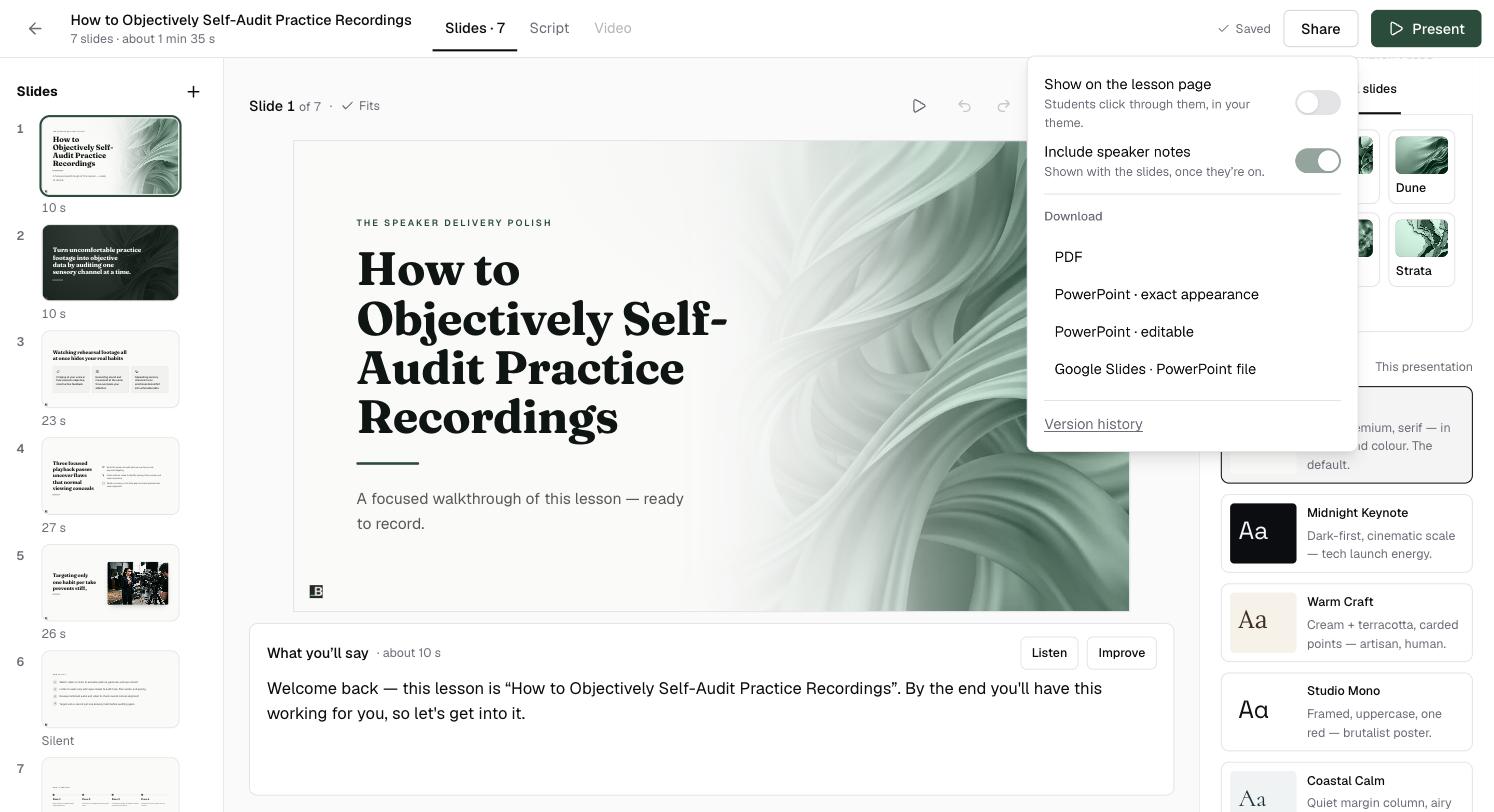This screenshot has height=812, width=1494.
Task: Select slide 3 thumbnail
Action: (x=110, y=369)
